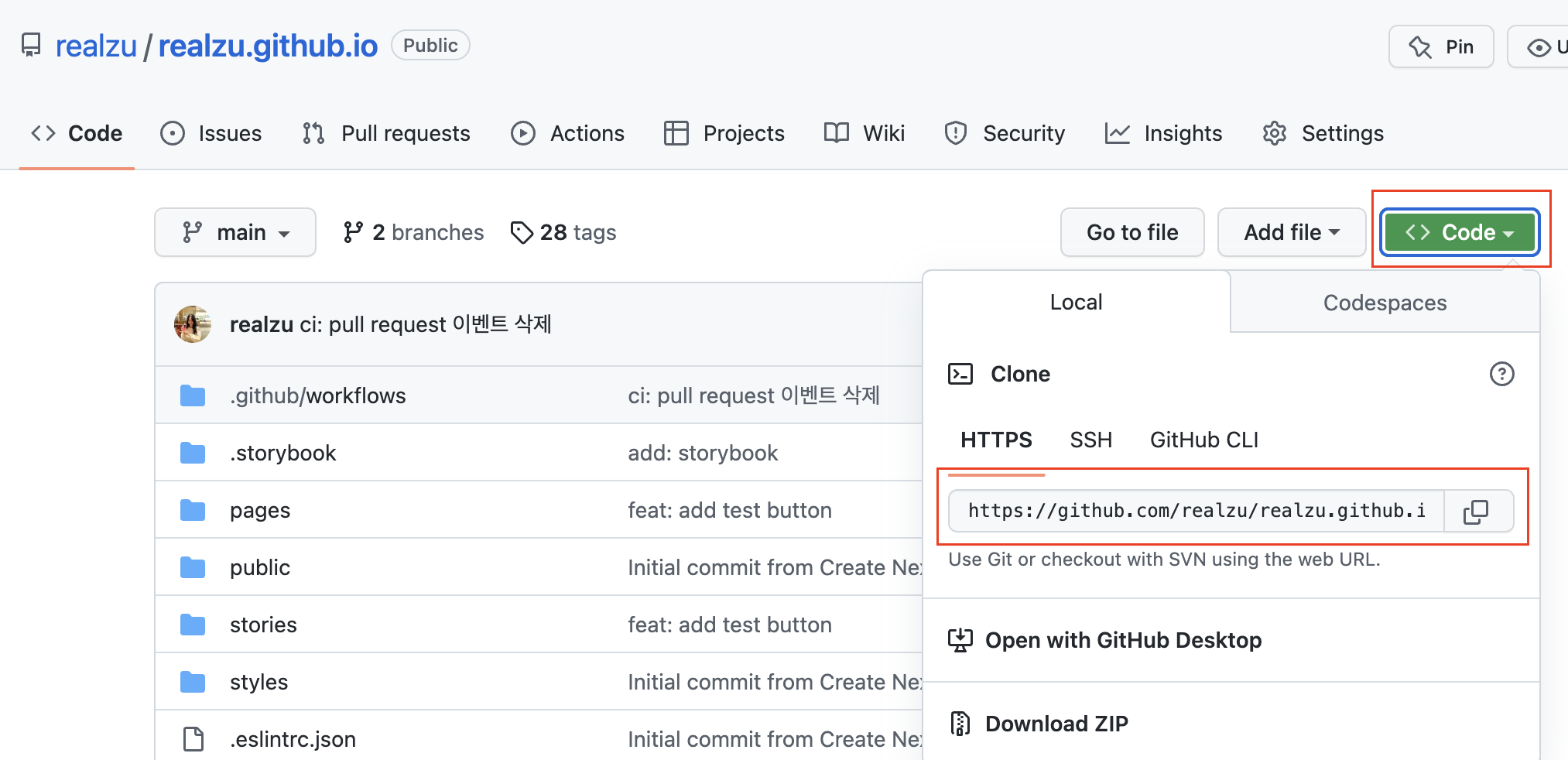
Task: Open Initial commit message for .eslintrc.json
Action: click(x=775, y=739)
